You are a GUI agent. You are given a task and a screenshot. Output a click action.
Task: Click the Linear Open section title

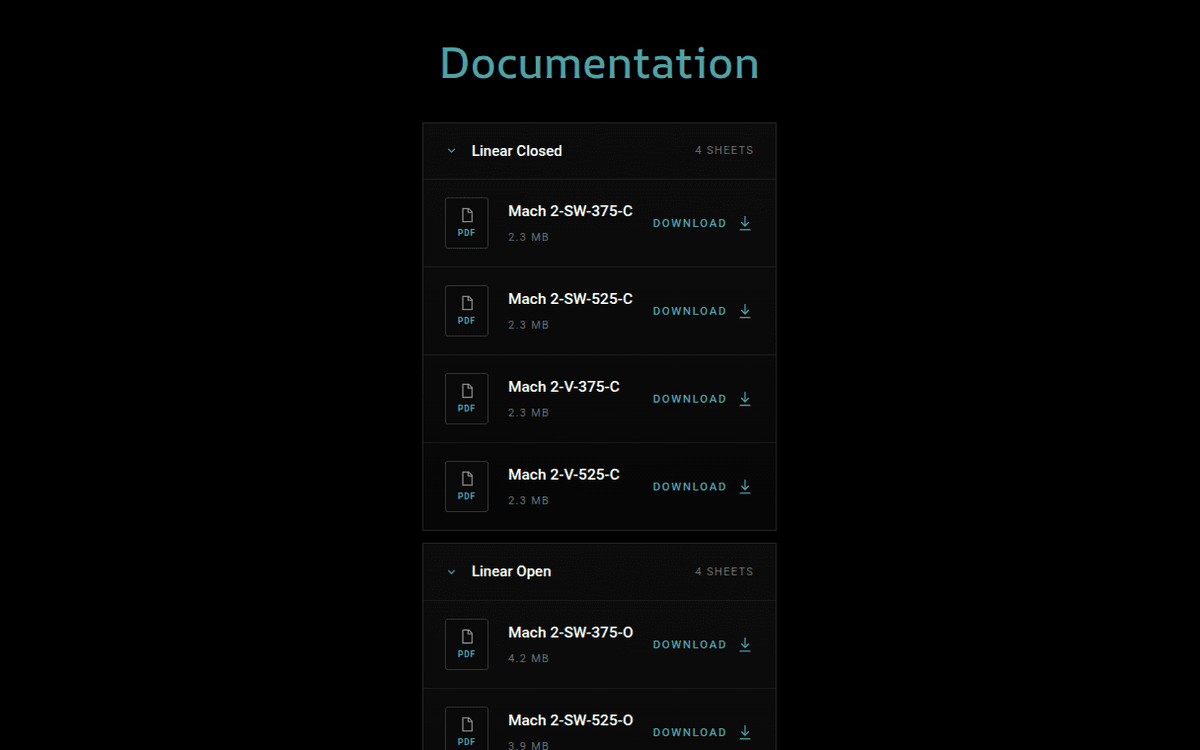(x=511, y=572)
